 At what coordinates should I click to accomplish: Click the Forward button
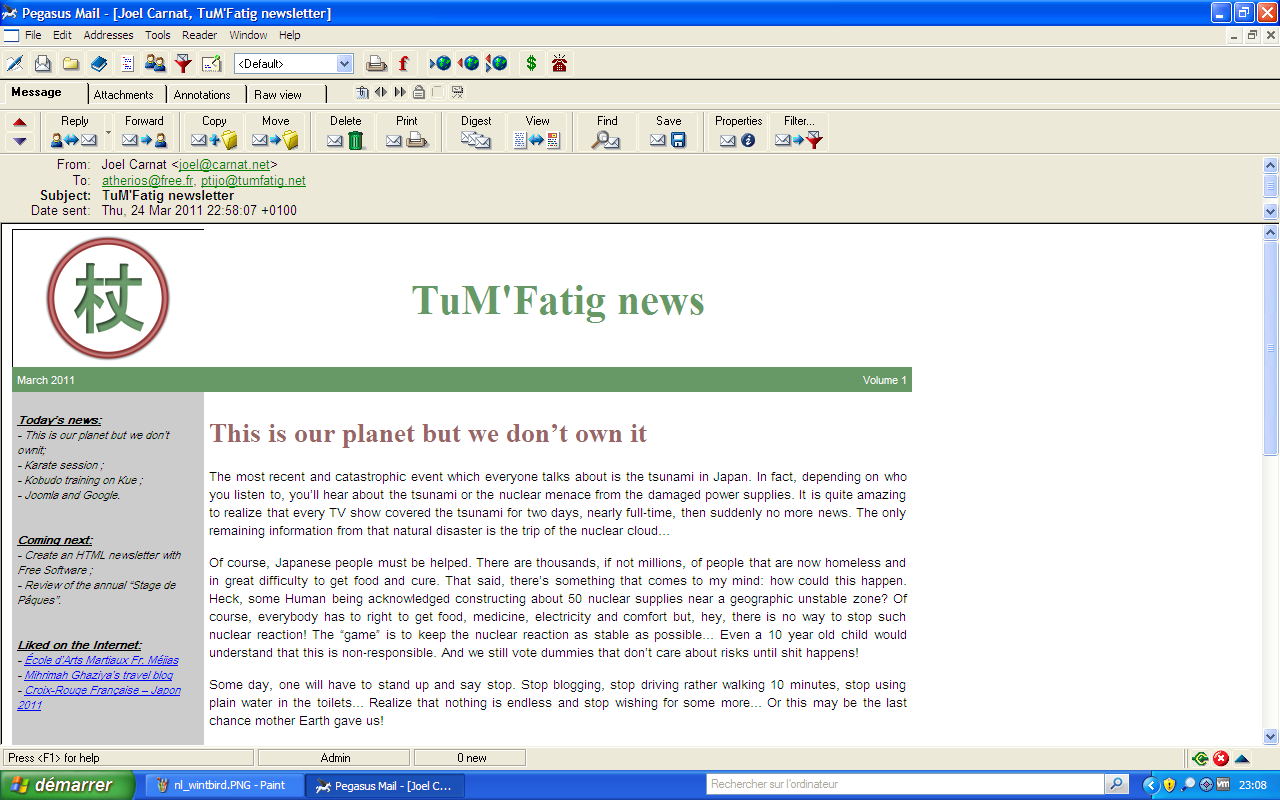pos(145,131)
